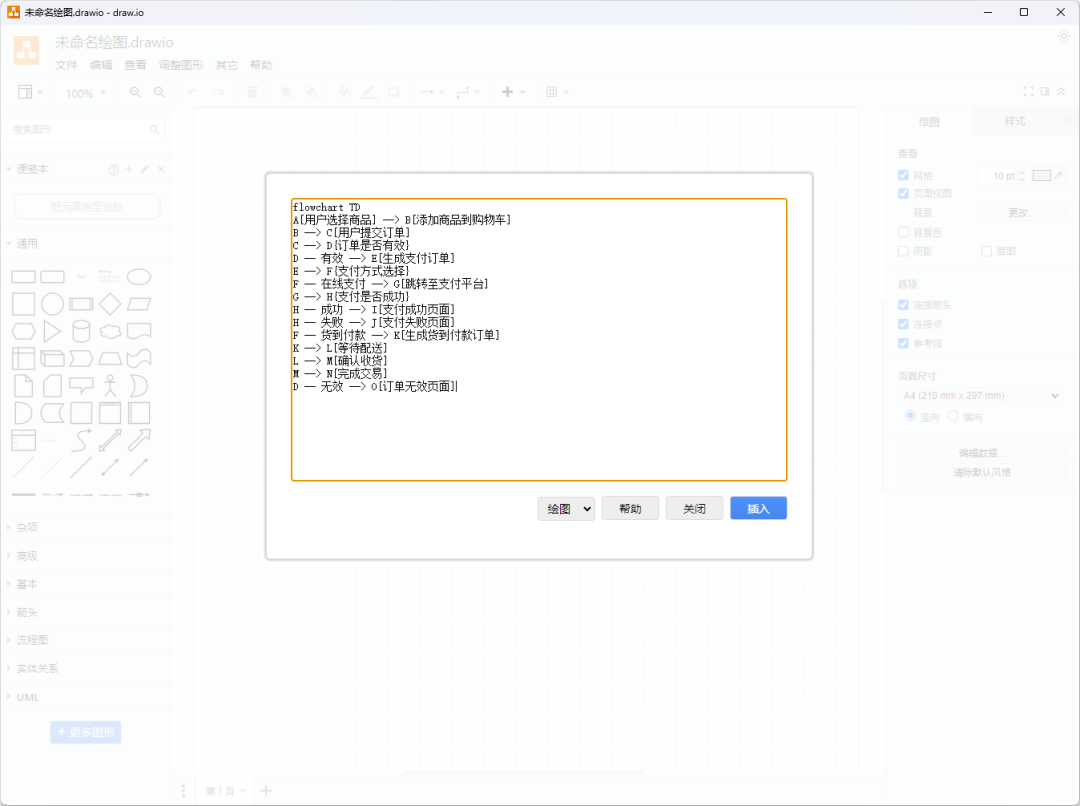Open the connection arrow style dropdown
1080x806 pixels.
click(433, 92)
